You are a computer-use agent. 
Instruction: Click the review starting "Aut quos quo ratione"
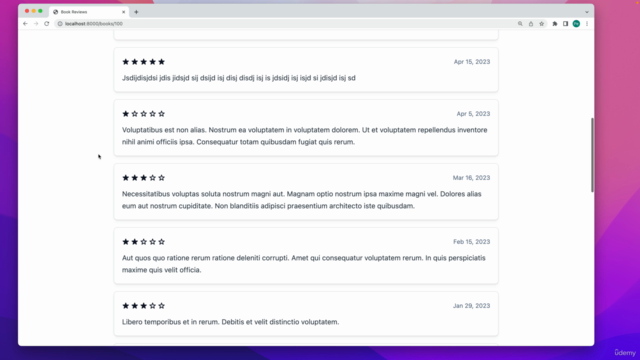pyautogui.click(x=304, y=264)
